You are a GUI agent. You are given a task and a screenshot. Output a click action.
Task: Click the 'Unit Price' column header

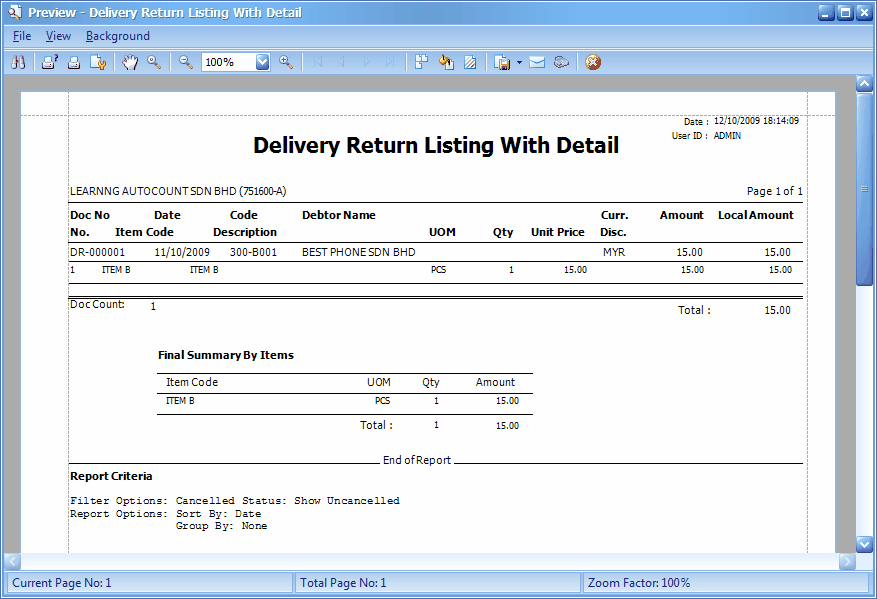click(558, 232)
